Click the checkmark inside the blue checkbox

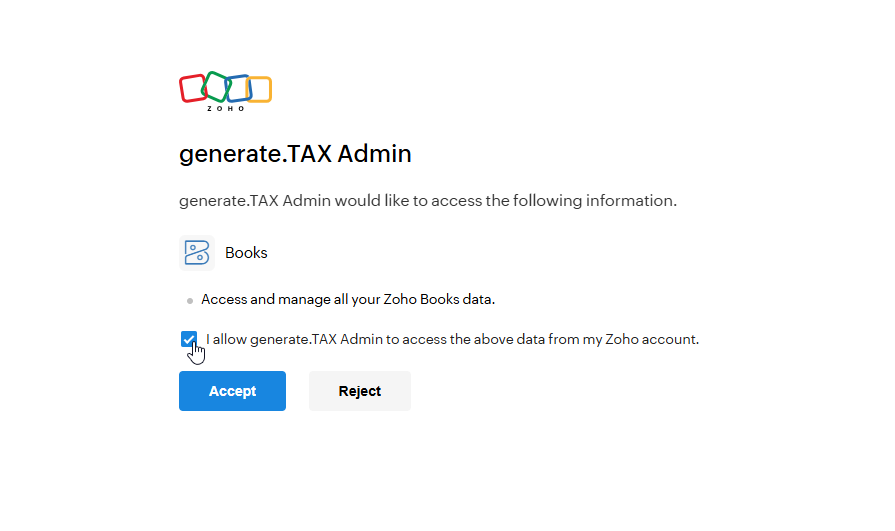tap(188, 340)
